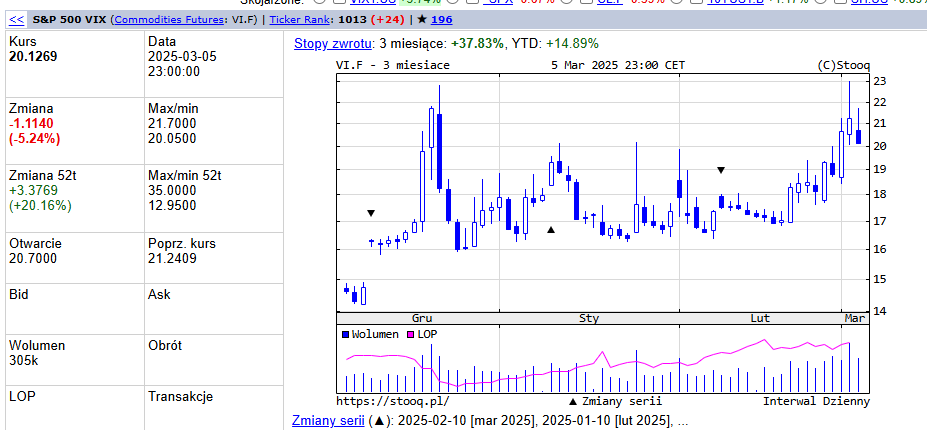Click the https://stooq.pl/ text in the chart
Screen dimensions: 927x430
(x=393, y=401)
